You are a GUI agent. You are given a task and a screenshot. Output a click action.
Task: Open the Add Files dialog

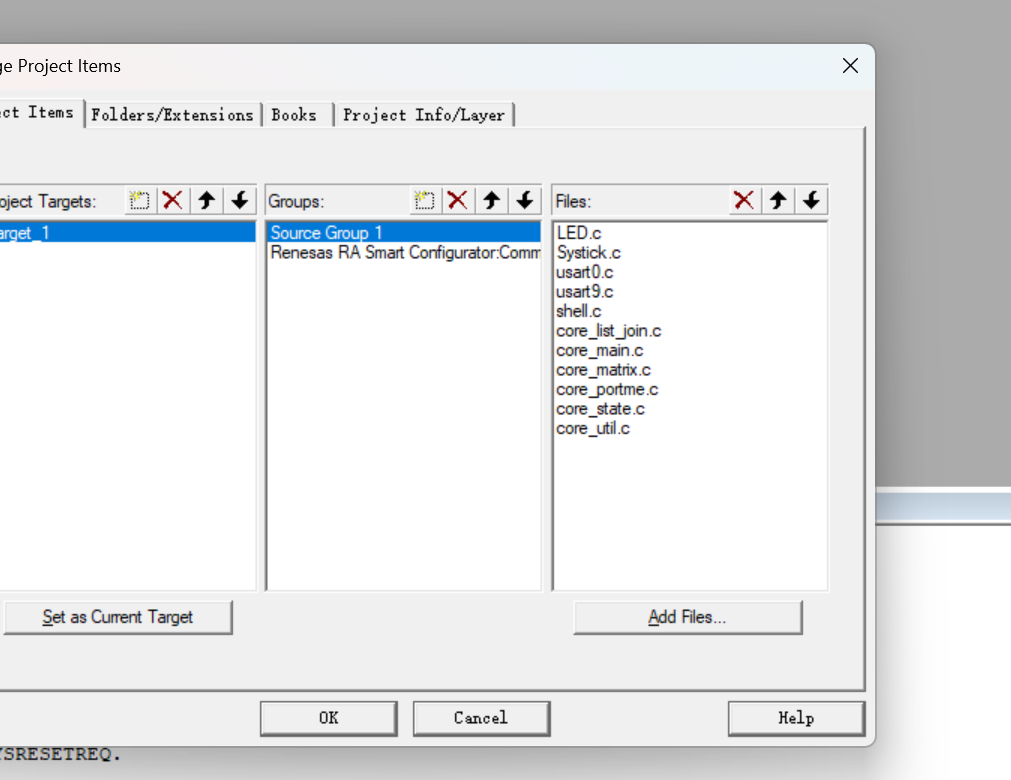687,618
